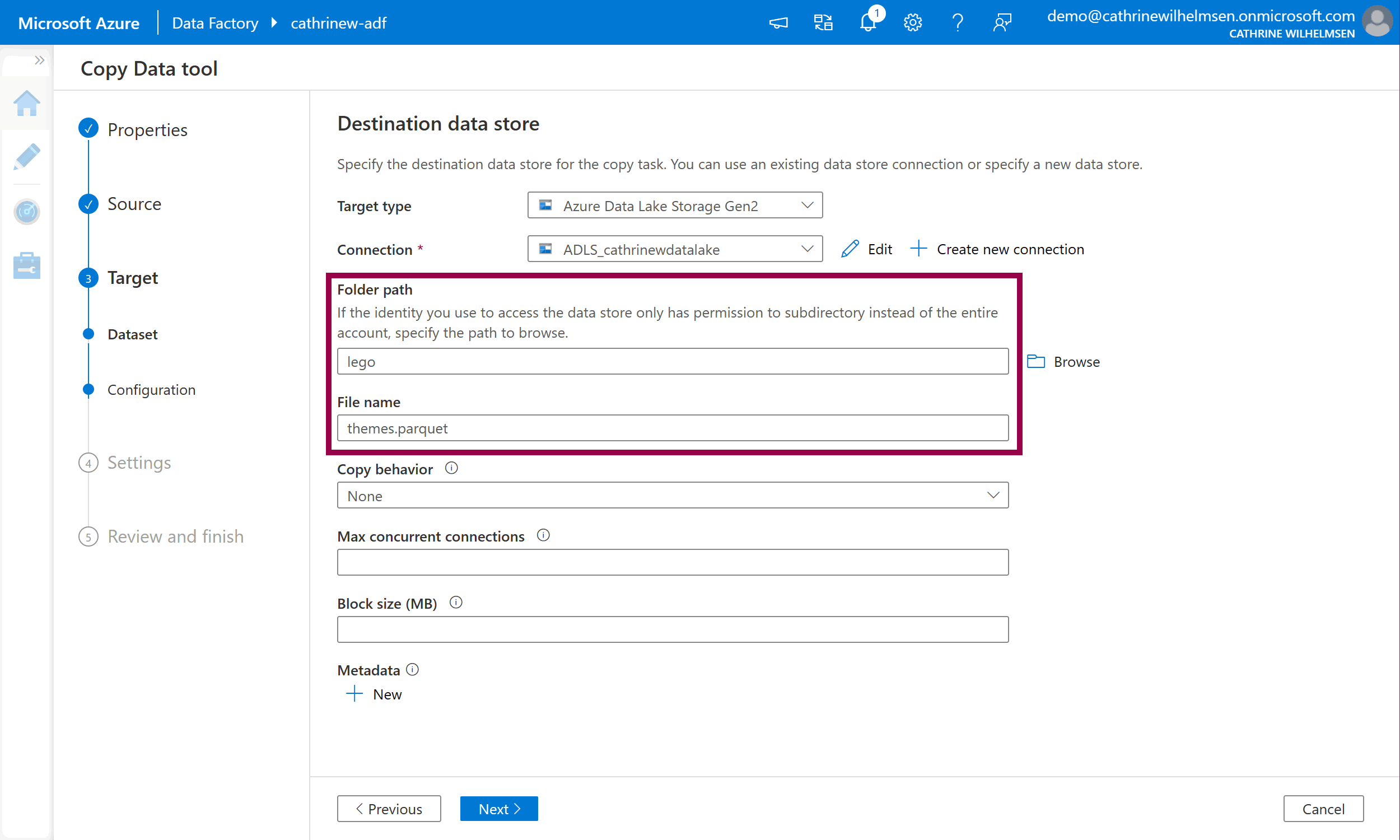This screenshot has height=840, width=1400.
Task: Open the Monitor gauge icon in sidebar
Action: click(26, 212)
